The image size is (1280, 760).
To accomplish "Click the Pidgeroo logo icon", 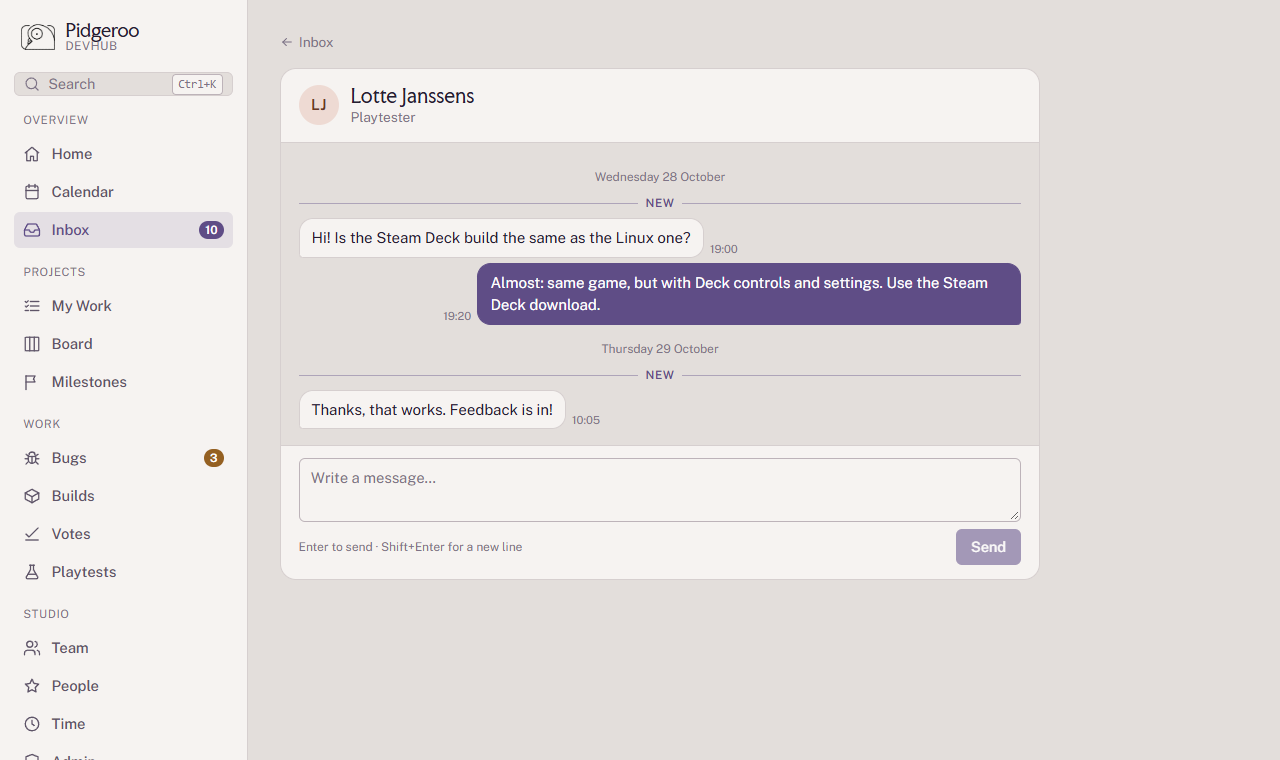I will click(x=38, y=37).
